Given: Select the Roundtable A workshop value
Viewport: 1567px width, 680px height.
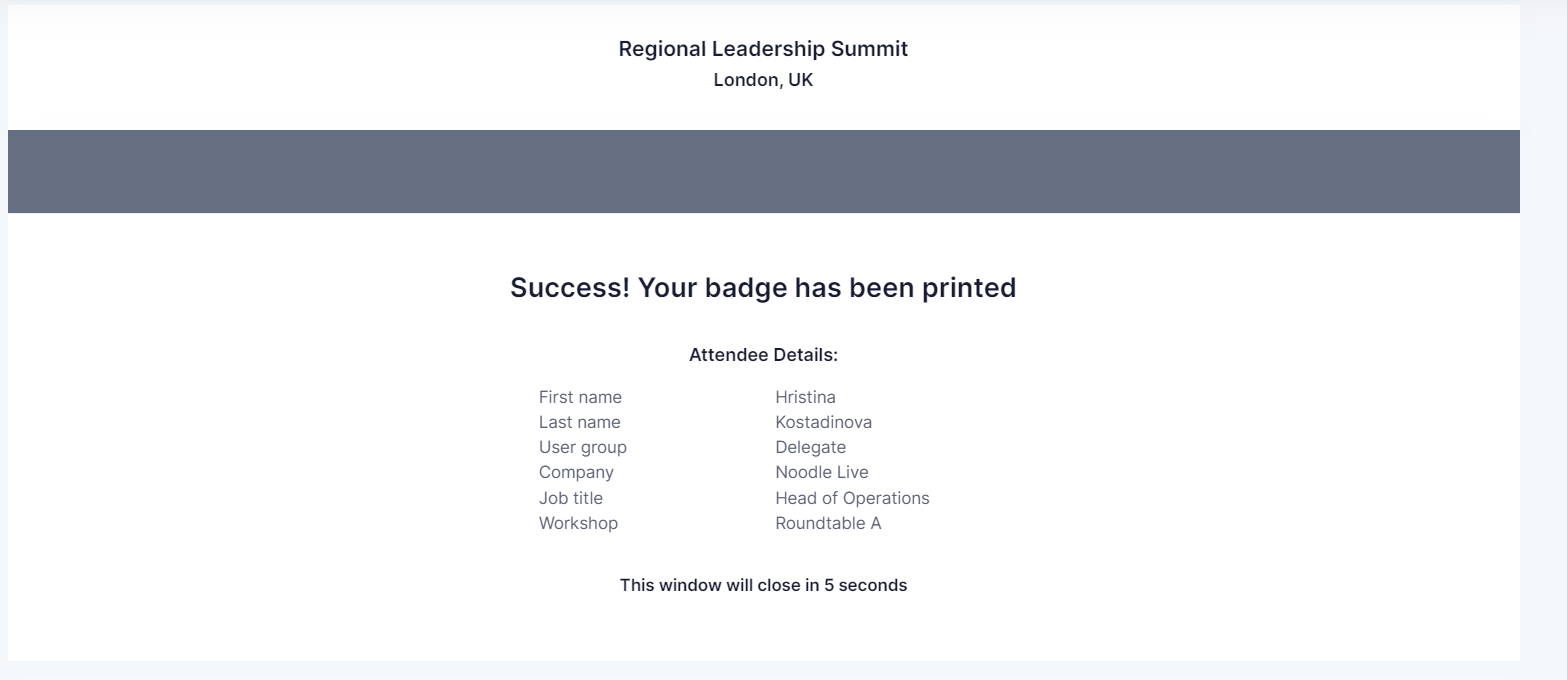Looking at the screenshot, I should pyautogui.click(x=828, y=523).
